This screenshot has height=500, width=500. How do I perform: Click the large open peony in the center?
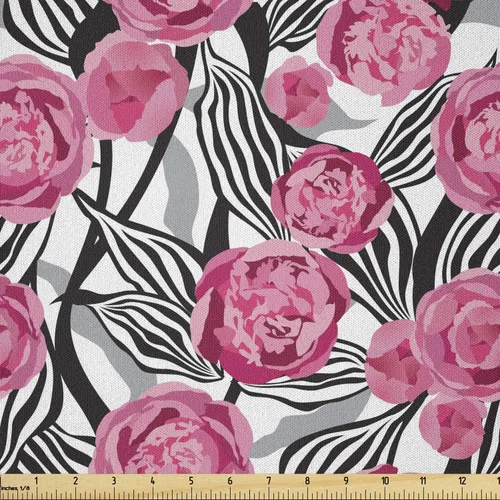271,312
